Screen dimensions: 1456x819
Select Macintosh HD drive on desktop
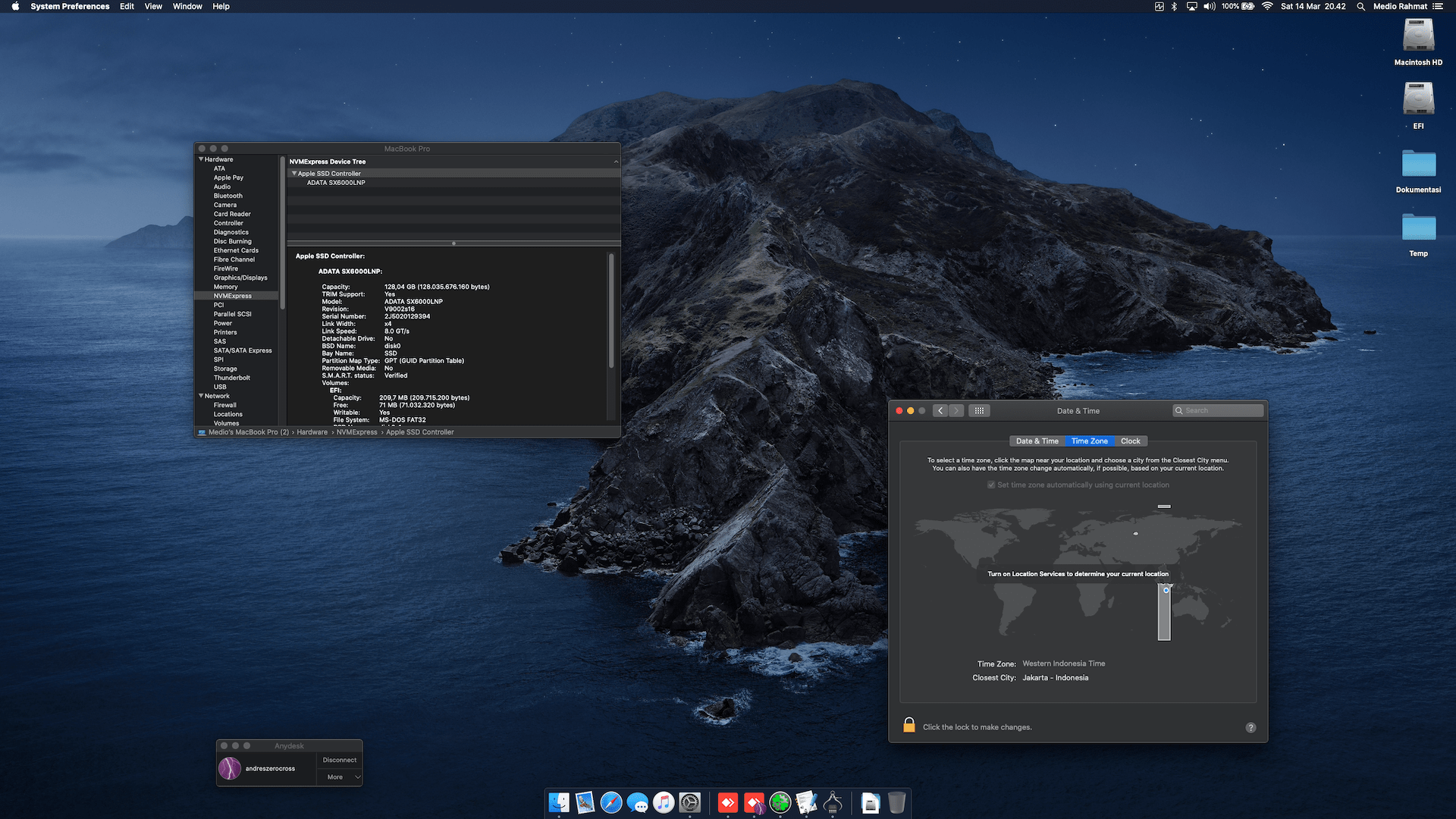tap(1418, 36)
